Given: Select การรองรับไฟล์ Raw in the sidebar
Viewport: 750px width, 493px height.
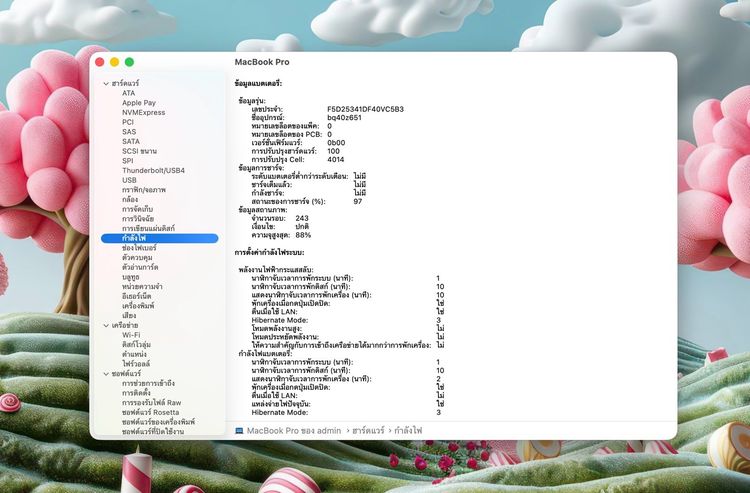Looking at the screenshot, I should (x=152, y=403).
